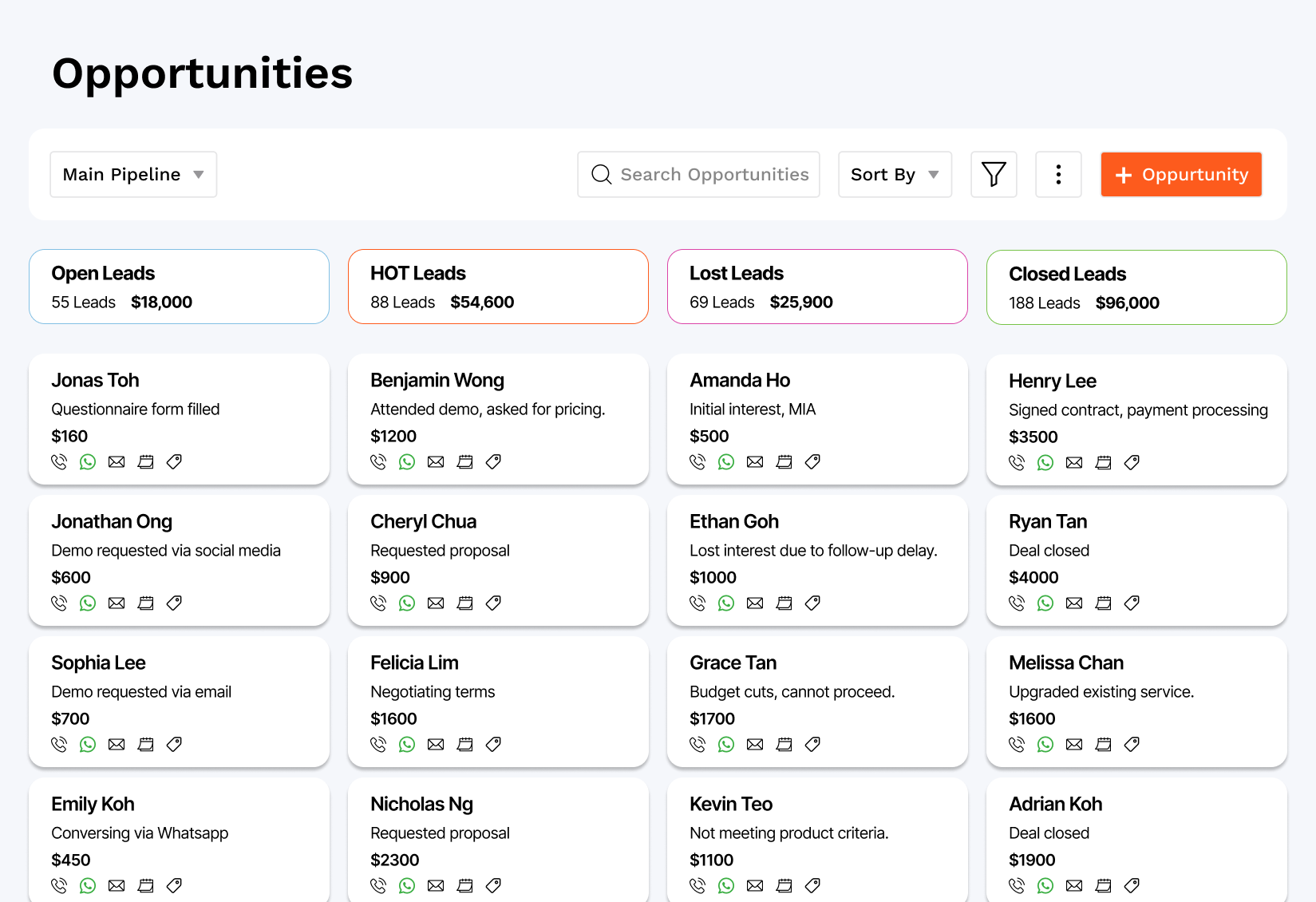The width and height of the screenshot is (1316, 902).
Task: Tag the Sophia Lee opportunity
Action: click(x=174, y=744)
